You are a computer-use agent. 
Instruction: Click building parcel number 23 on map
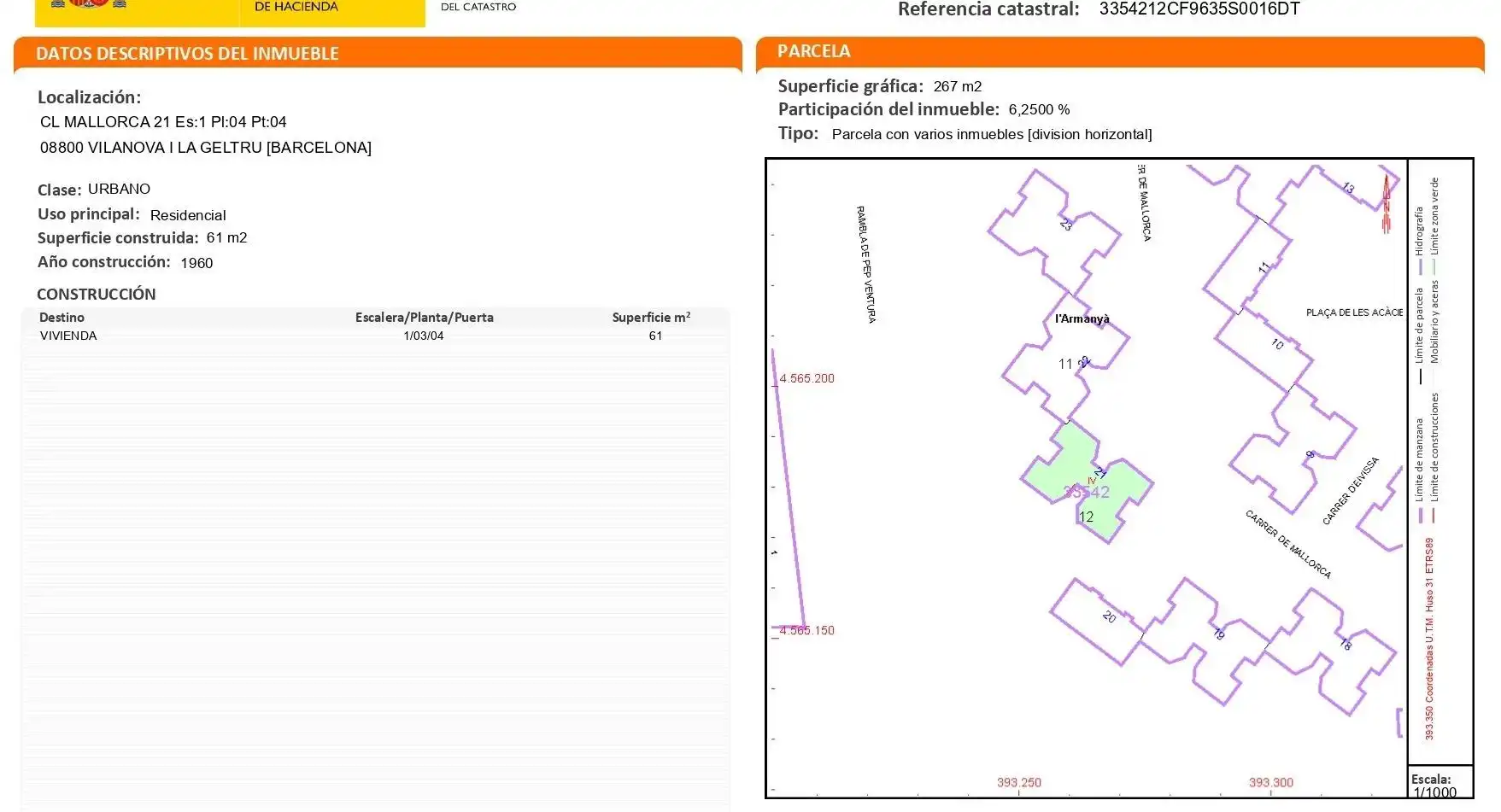coord(1065,225)
